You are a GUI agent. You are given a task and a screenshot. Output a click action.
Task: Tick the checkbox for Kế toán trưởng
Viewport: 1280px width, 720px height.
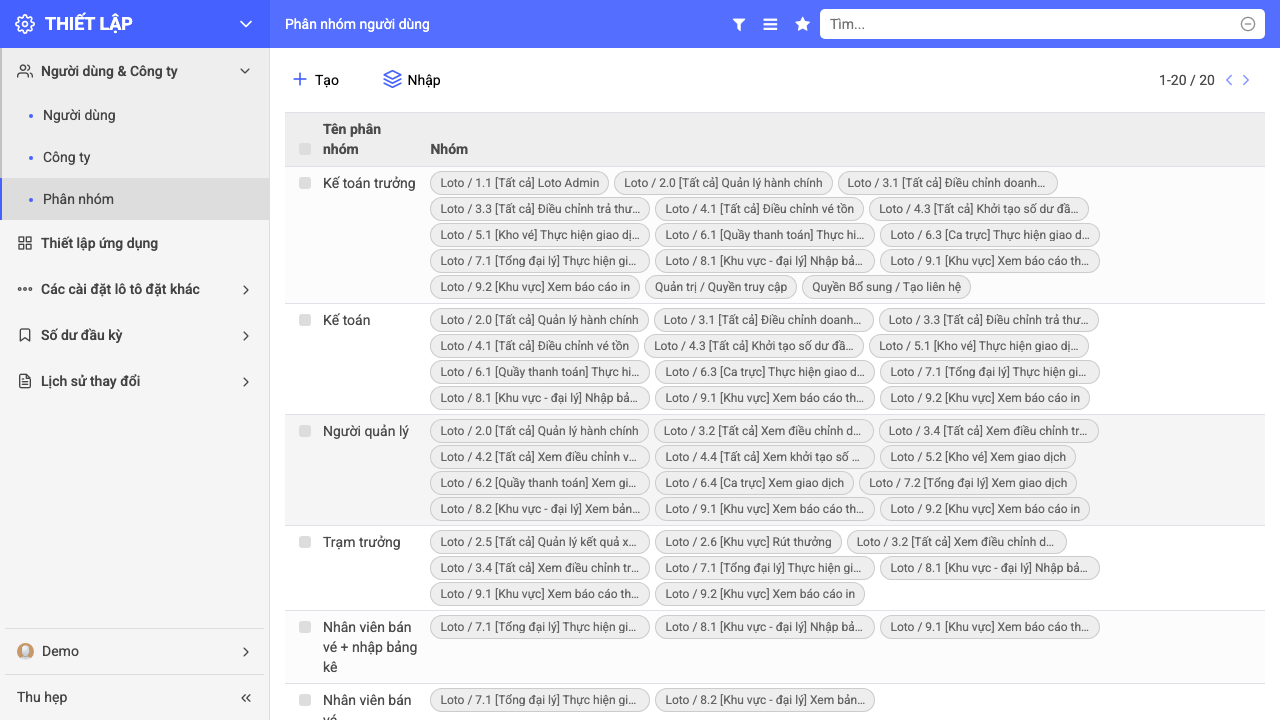click(305, 183)
